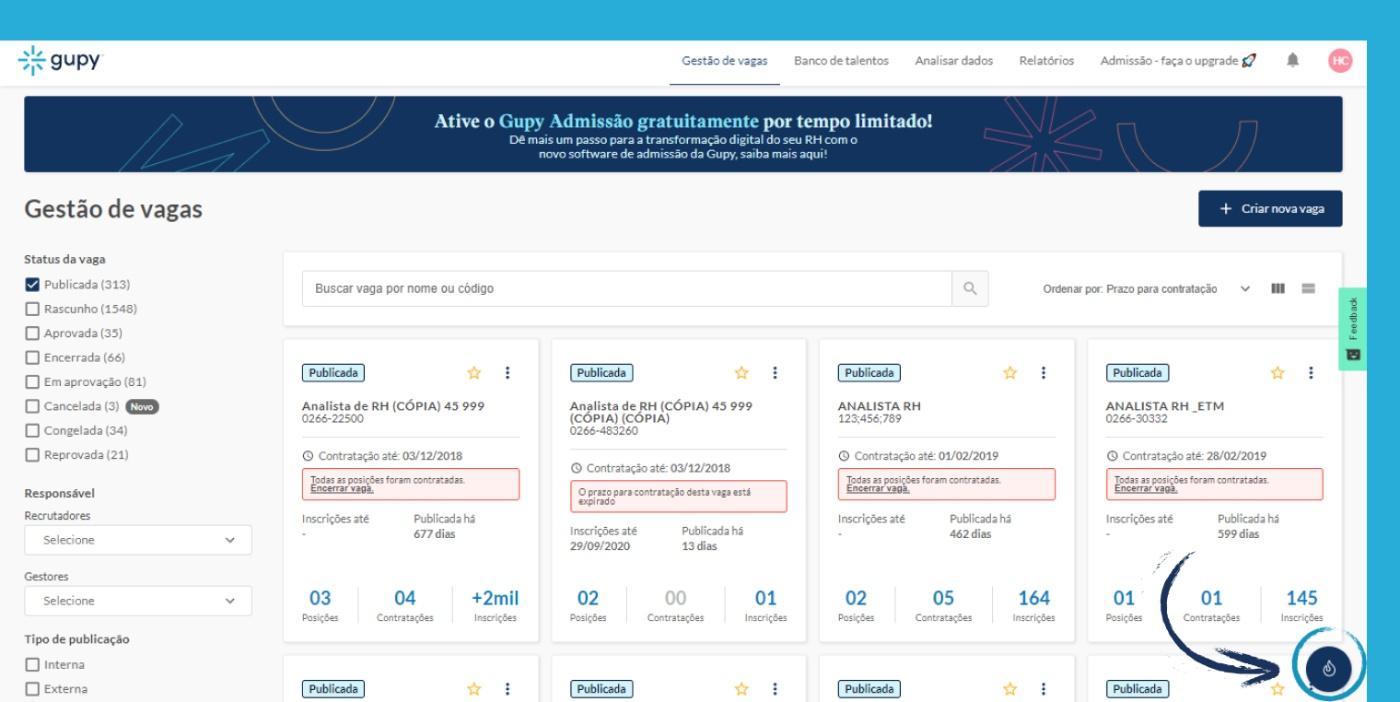1400x702 pixels.
Task: Go to Banco de talentos tab
Action: pyautogui.click(x=840, y=61)
